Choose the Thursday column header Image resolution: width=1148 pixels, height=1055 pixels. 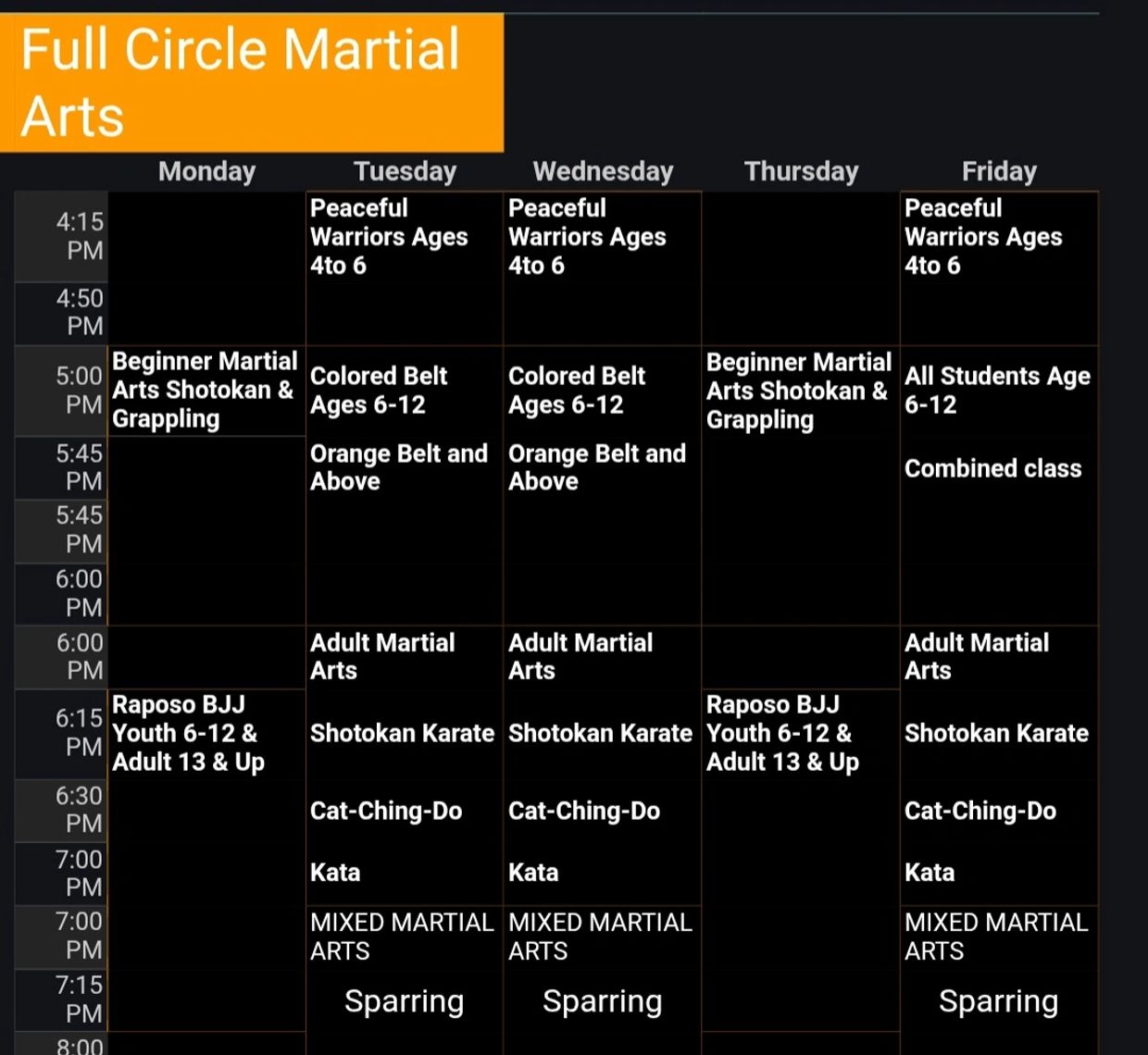click(801, 172)
